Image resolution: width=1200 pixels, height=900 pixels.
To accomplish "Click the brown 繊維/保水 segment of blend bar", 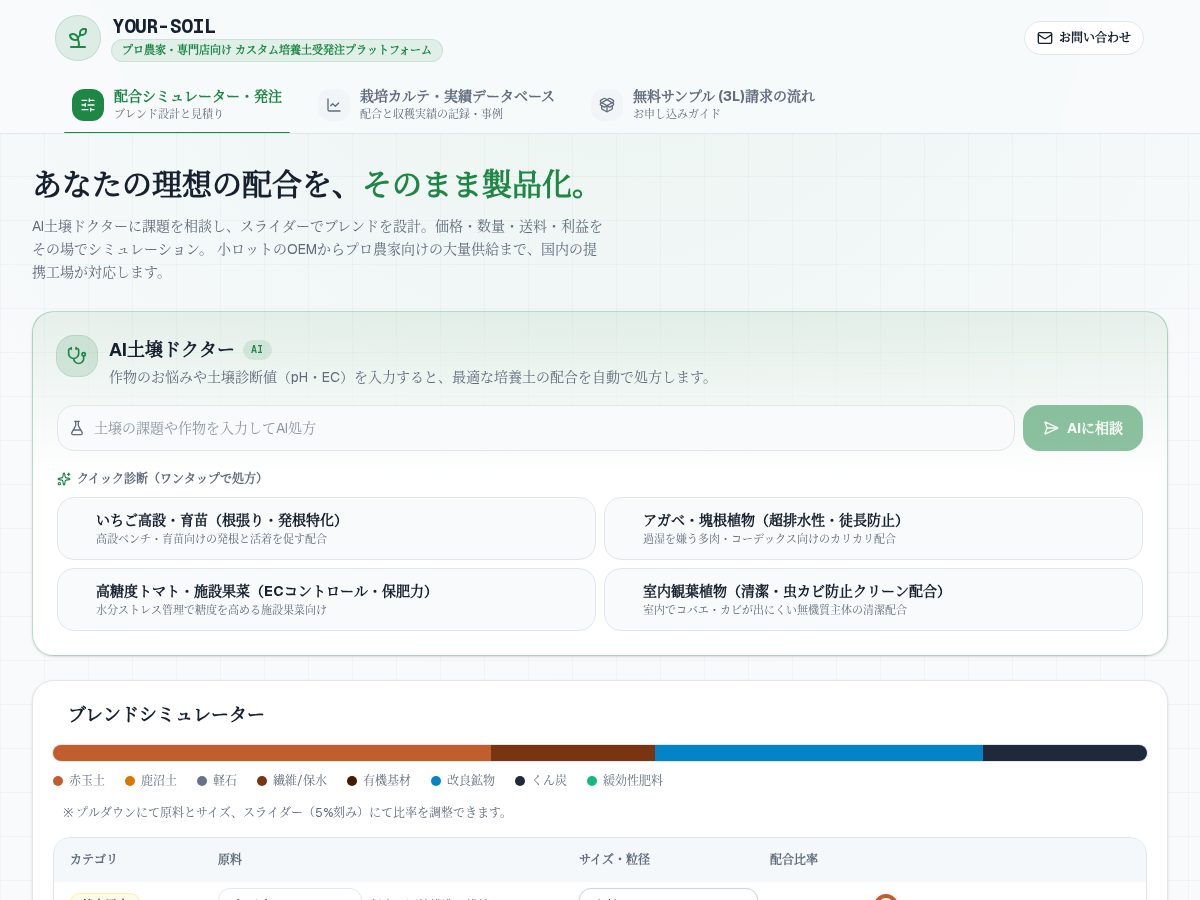I will tap(573, 753).
